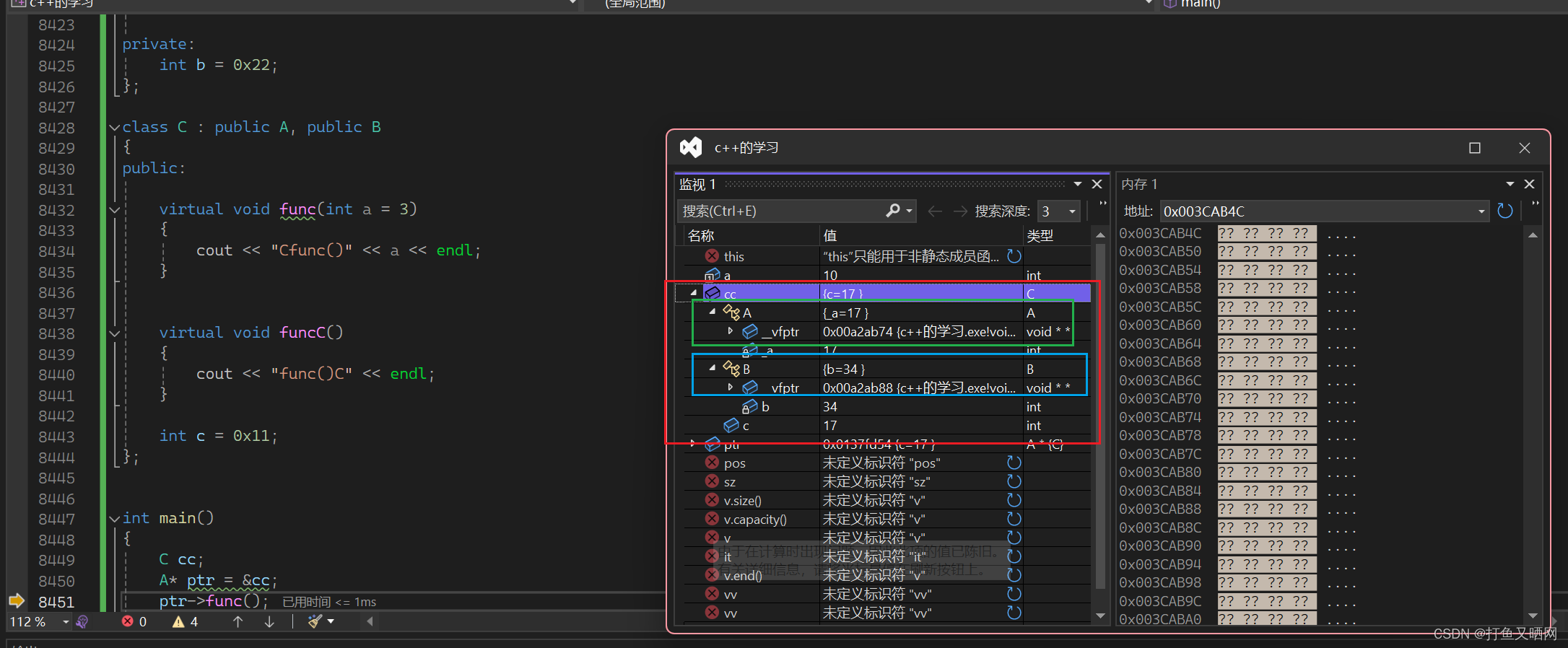Viewport: 1568px width, 648px height.
Task: Refresh the v.size() watch value
Action: pyautogui.click(x=1014, y=500)
